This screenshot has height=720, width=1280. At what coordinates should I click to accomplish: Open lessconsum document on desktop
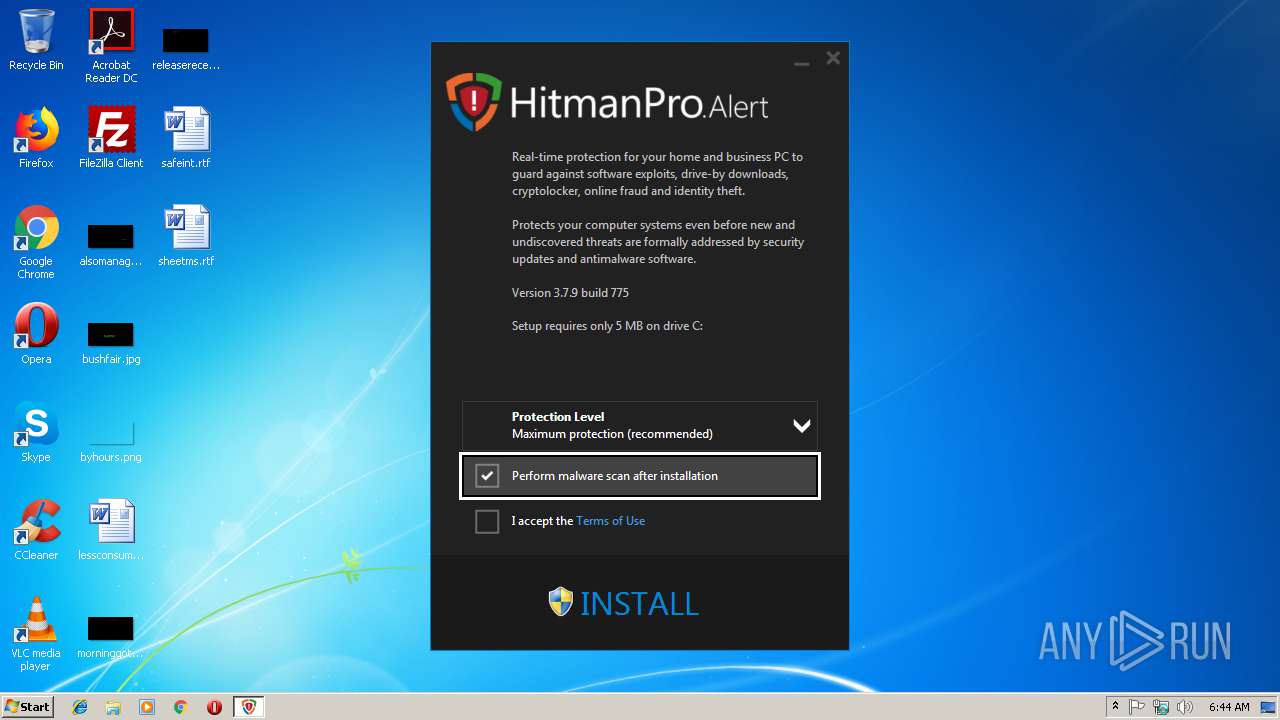111,530
